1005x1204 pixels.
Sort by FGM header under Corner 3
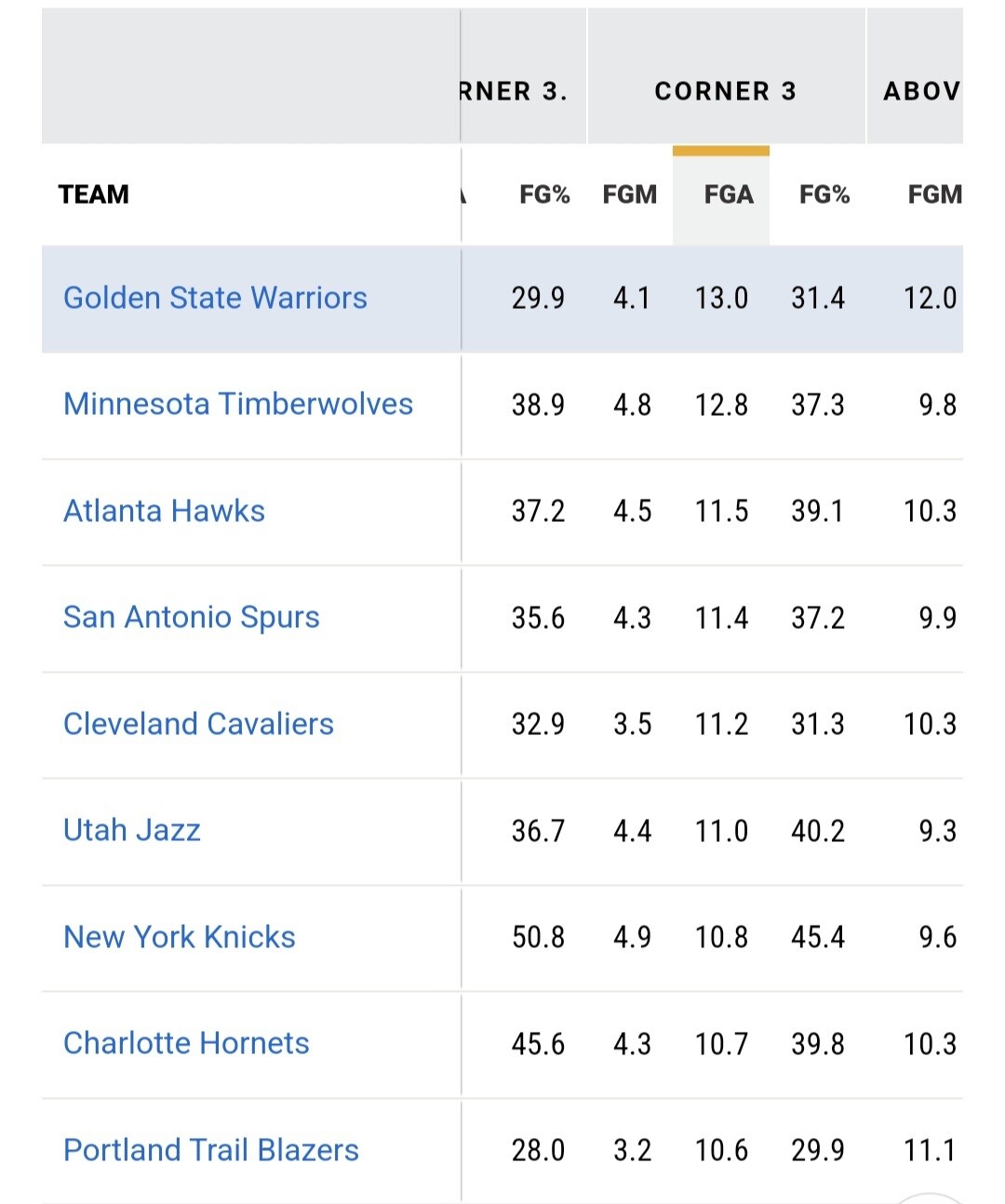point(629,194)
